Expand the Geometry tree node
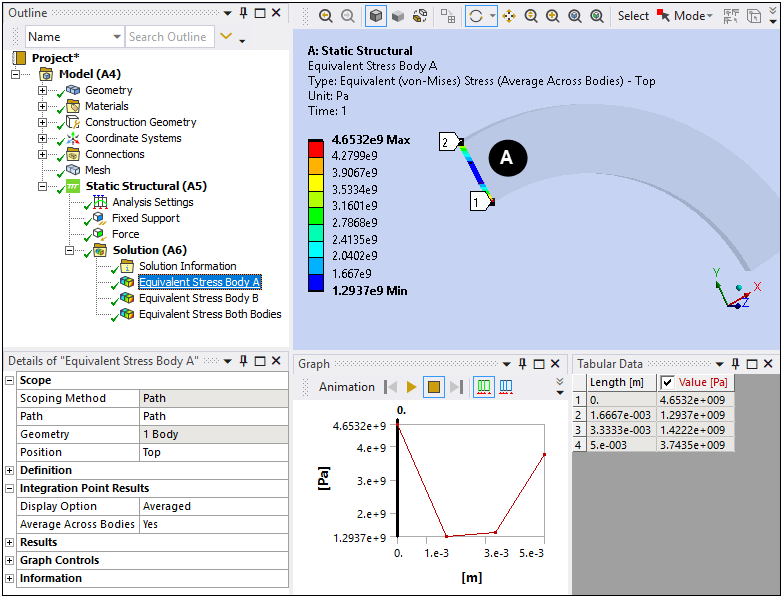The height and width of the screenshot is (598, 783). pyautogui.click(x=42, y=91)
